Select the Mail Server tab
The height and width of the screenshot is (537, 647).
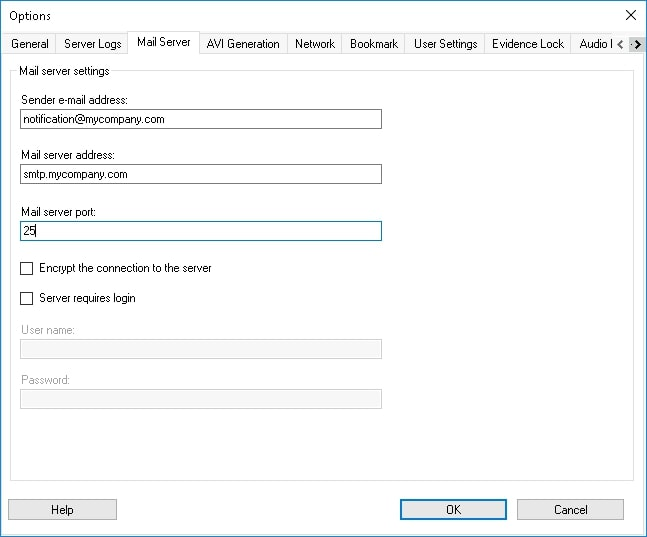[x=163, y=43]
